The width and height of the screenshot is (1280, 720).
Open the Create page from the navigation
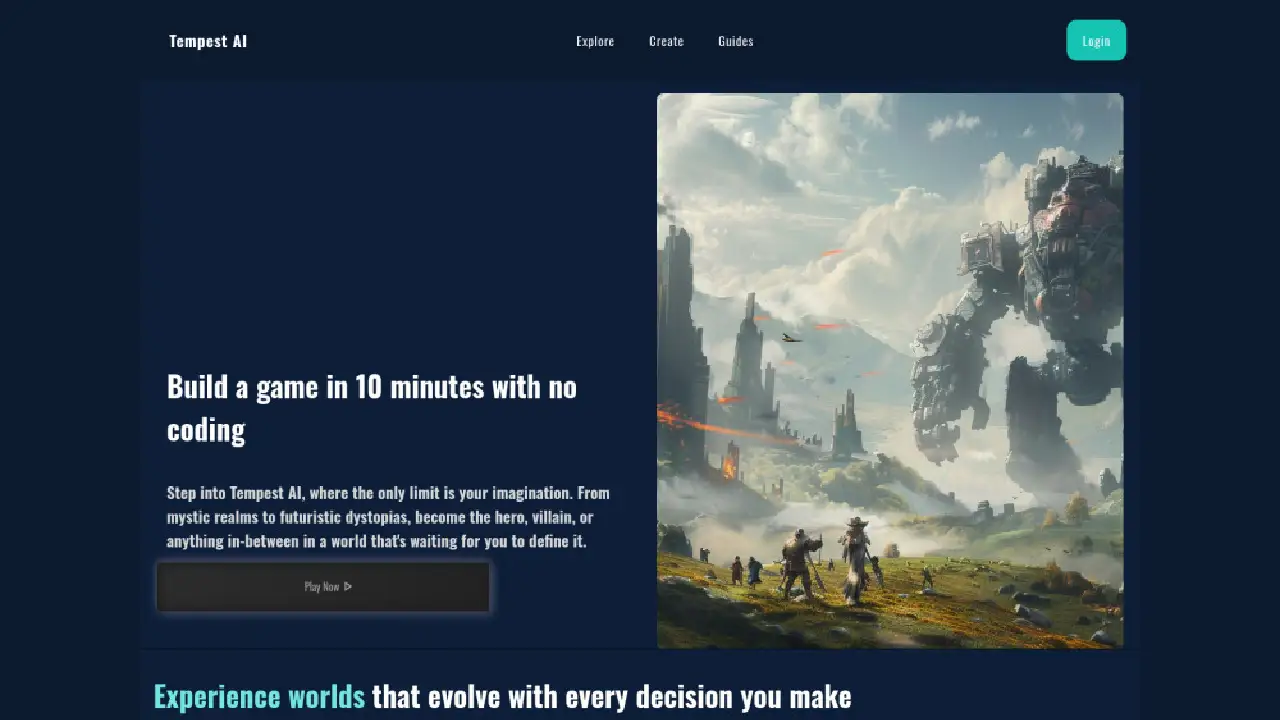pos(666,41)
